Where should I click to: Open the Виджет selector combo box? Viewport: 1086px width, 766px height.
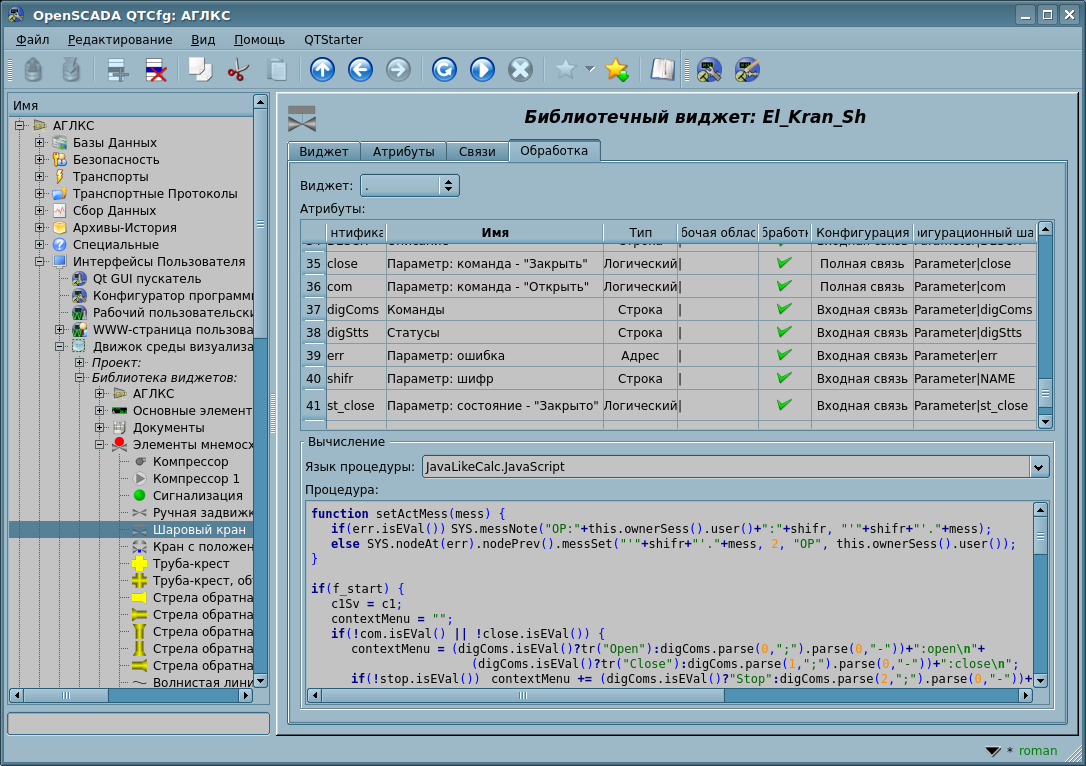coord(409,185)
